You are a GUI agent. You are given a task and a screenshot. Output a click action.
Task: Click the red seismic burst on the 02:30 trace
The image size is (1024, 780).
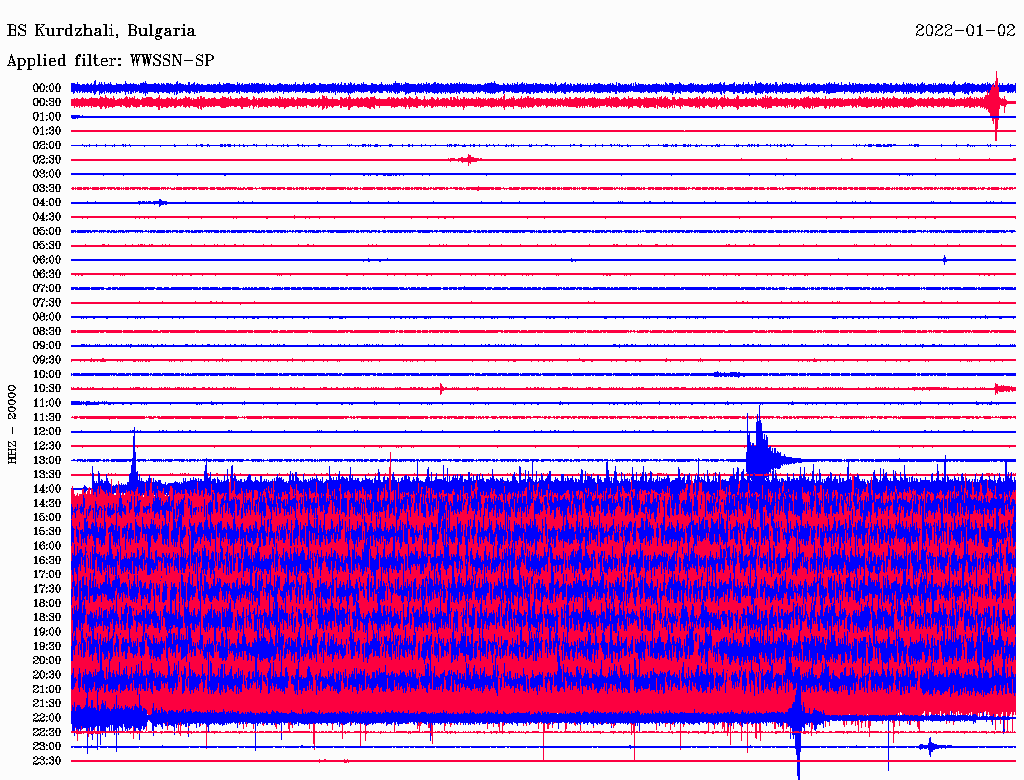466,159
